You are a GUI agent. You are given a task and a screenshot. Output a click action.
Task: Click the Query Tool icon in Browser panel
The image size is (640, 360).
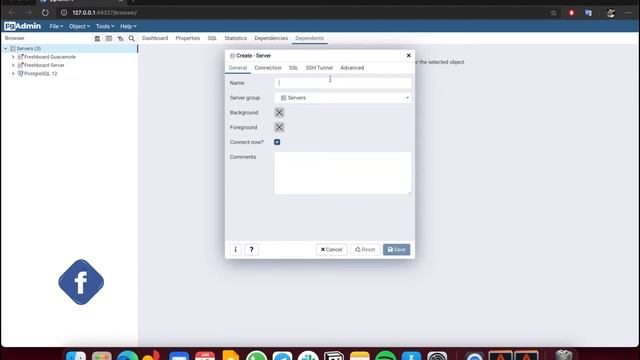click(x=97, y=38)
